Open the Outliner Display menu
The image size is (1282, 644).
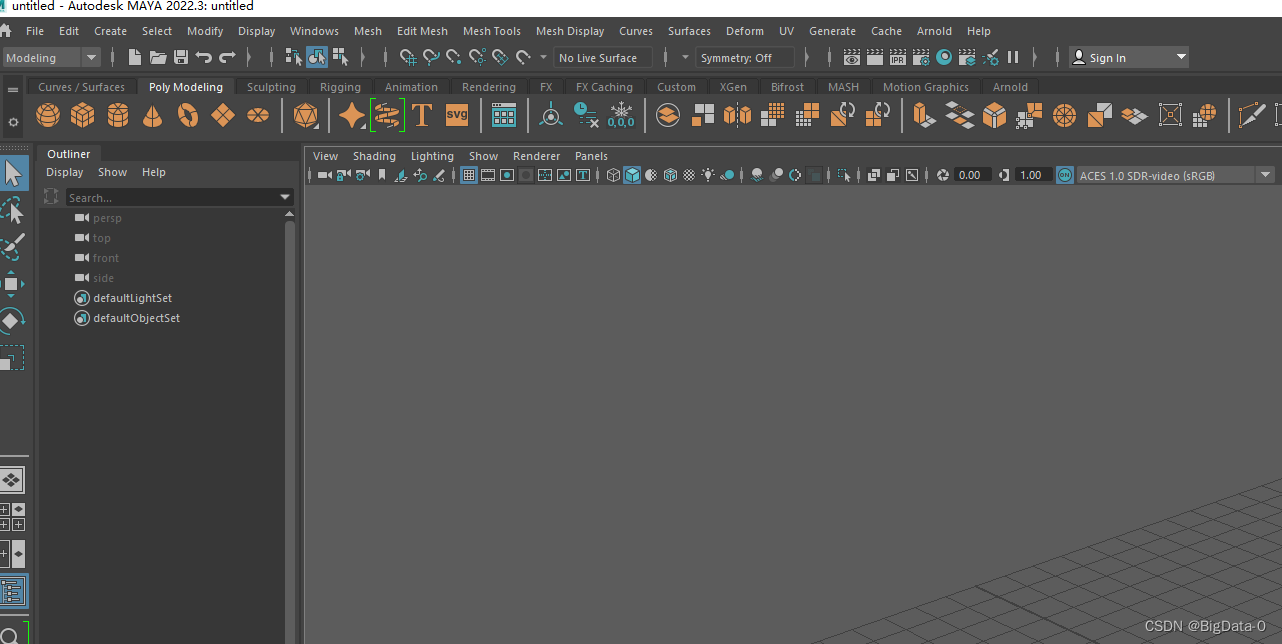pos(65,172)
